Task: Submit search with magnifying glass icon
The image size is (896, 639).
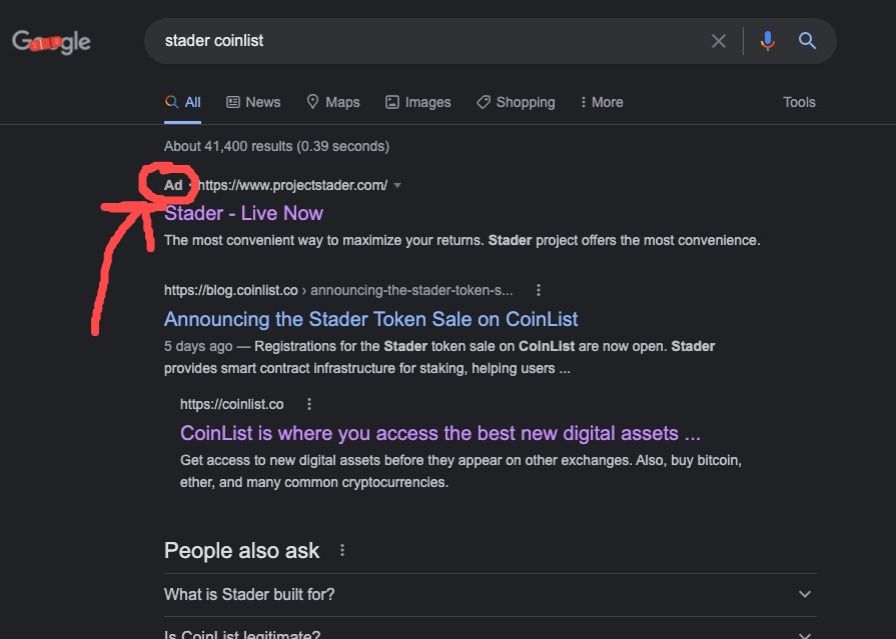Action: [x=807, y=41]
